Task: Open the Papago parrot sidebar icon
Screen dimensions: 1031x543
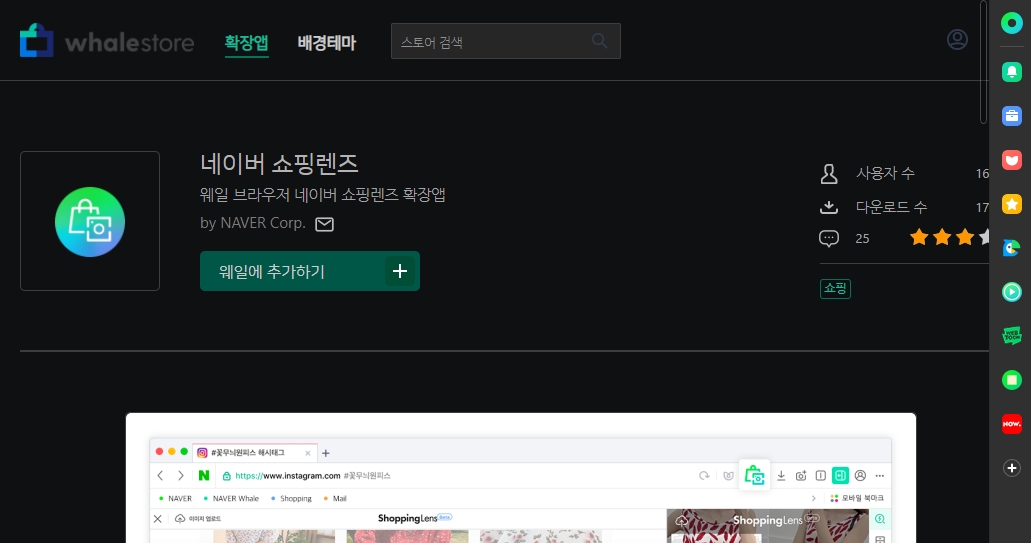Action: click(1011, 248)
